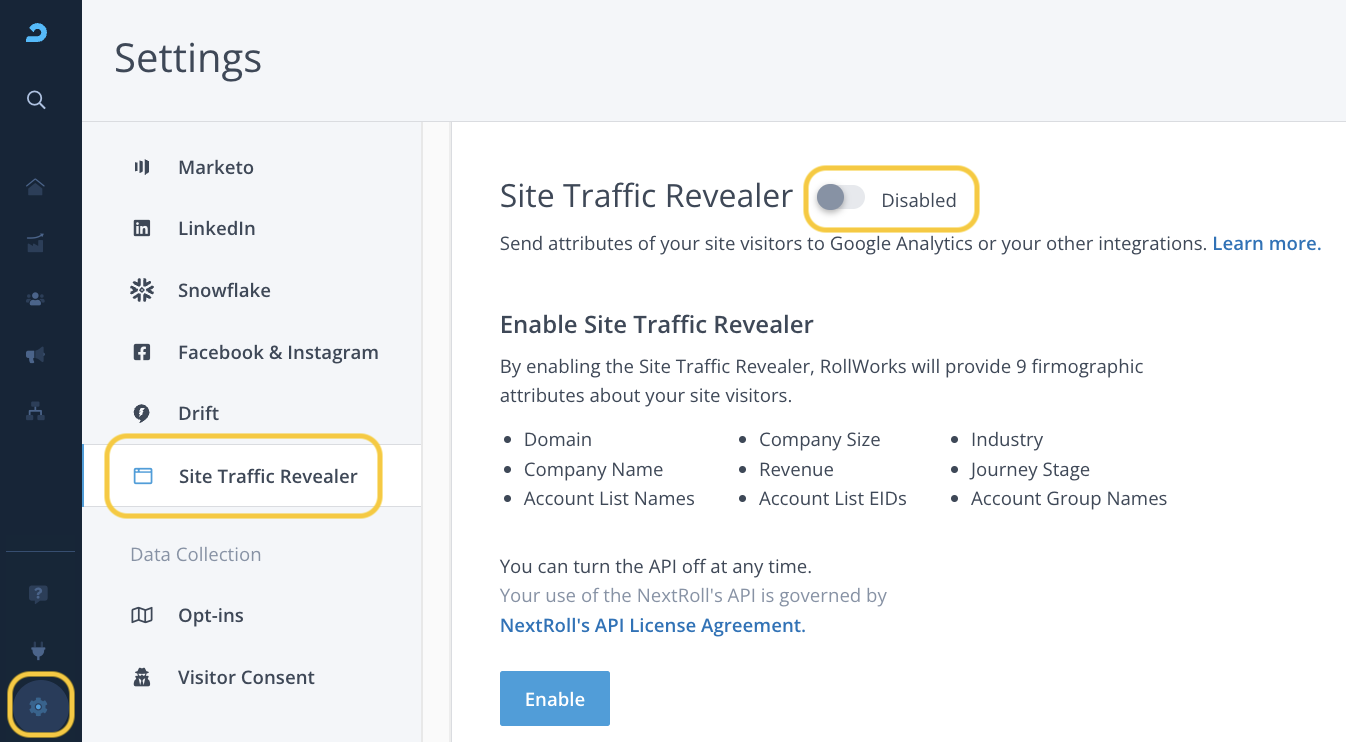Go to Home via sidebar house icon
Viewport: 1346px width, 742px height.
coord(36,187)
